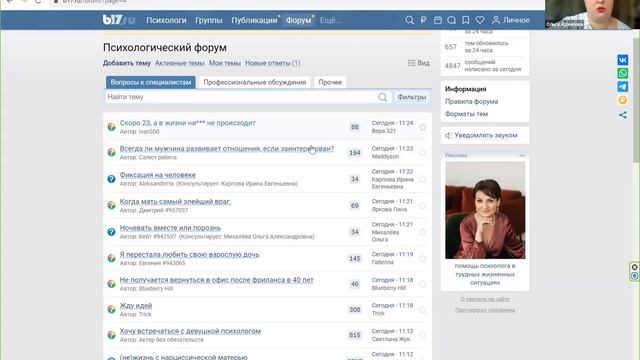The width and height of the screenshot is (640, 360).
Task: Favorite star for Фиксация на человеке topic
Action: coord(422,179)
